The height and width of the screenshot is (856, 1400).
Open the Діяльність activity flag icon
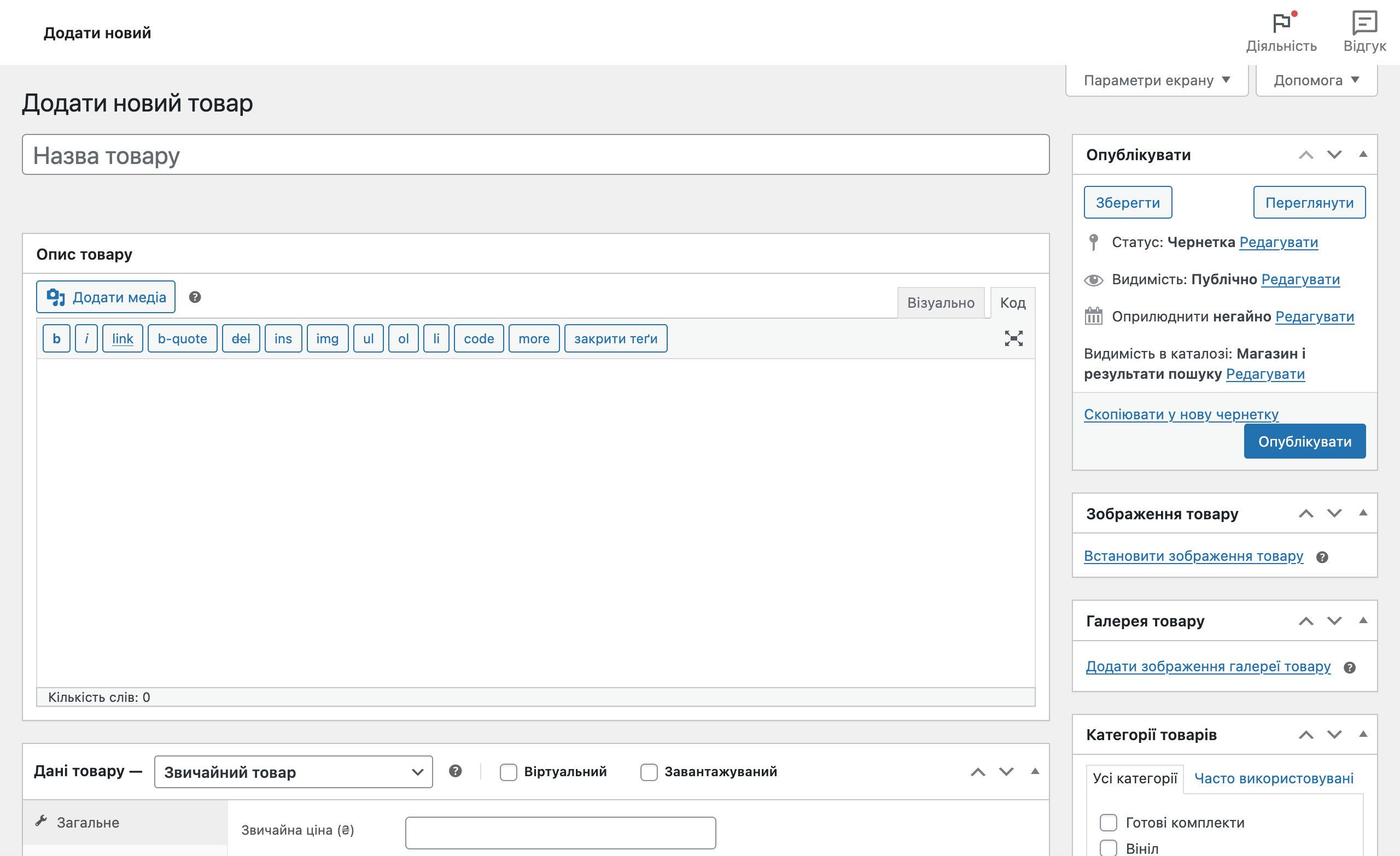(x=1281, y=24)
